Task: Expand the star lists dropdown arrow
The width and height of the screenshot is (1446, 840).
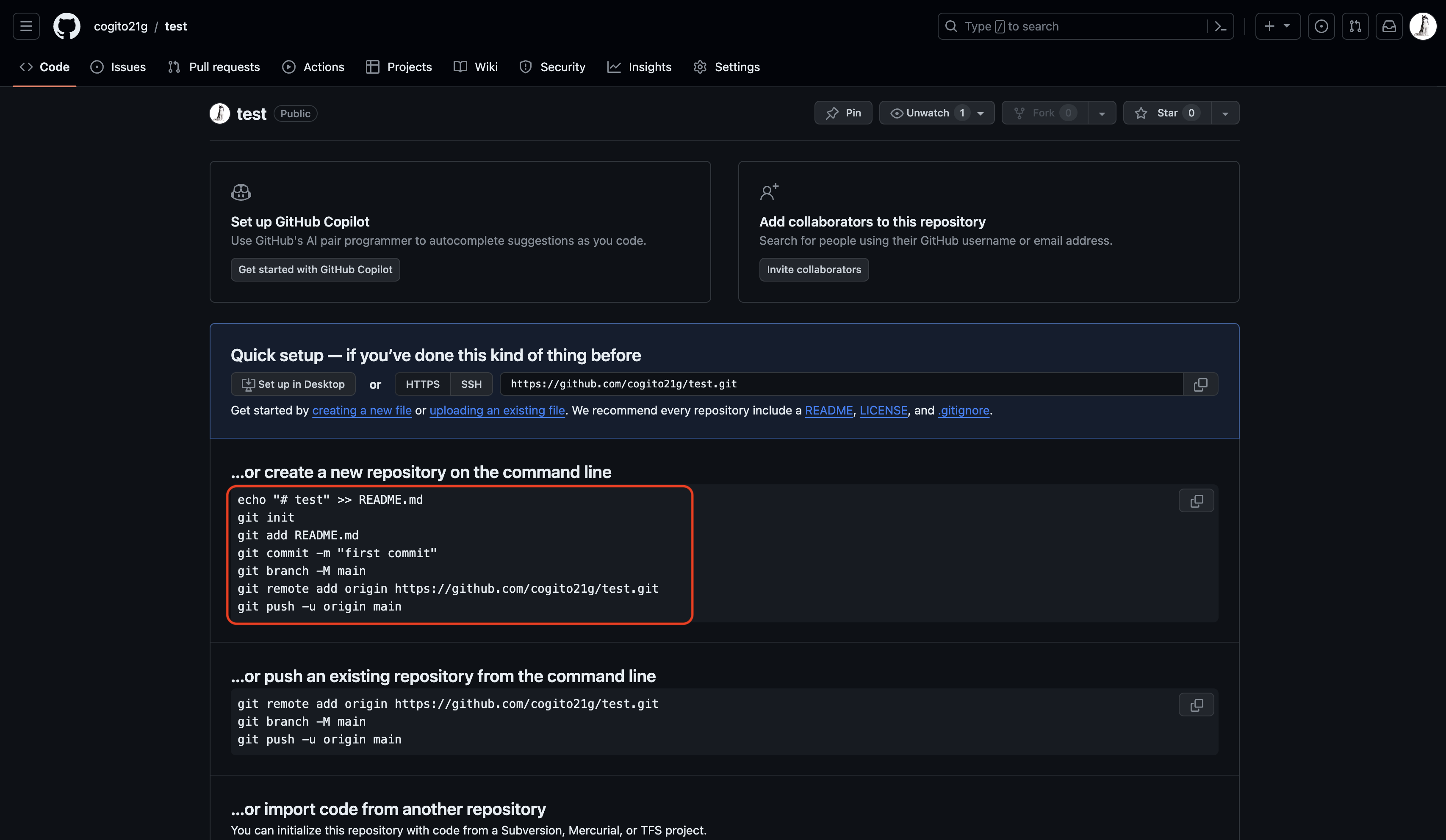Action: (x=1225, y=113)
